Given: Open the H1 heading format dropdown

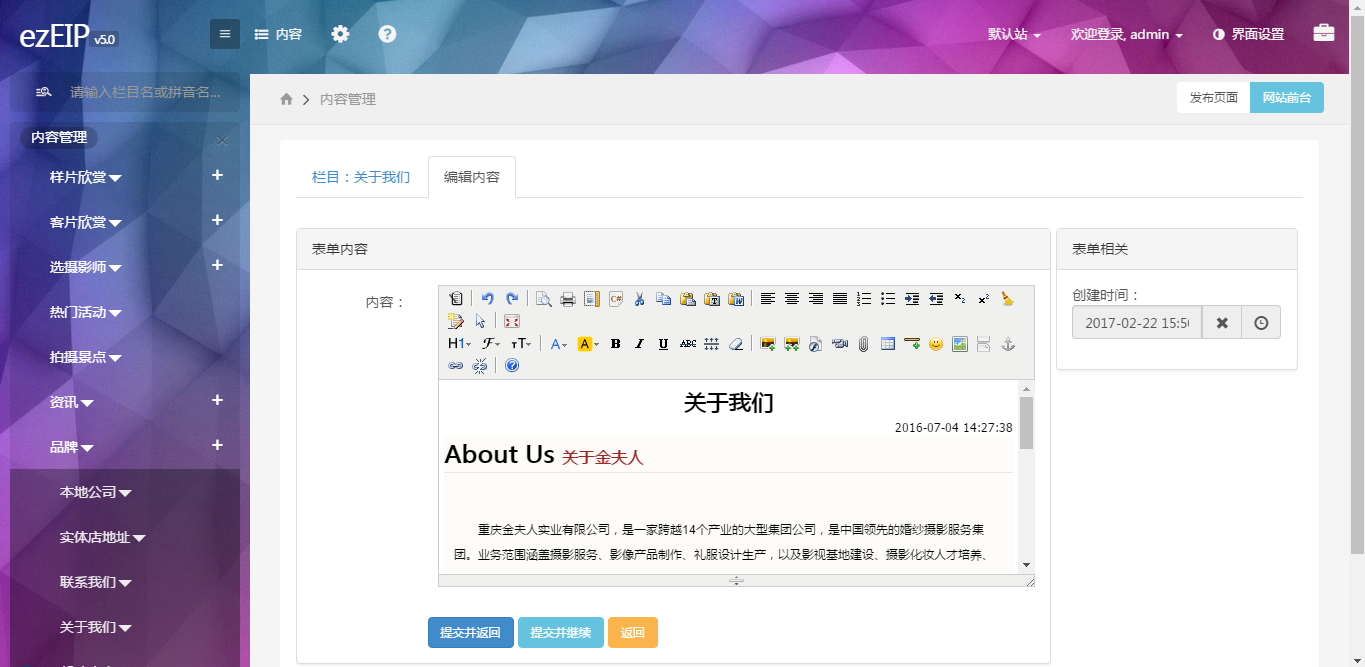Looking at the screenshot, I should pos(459,343).
